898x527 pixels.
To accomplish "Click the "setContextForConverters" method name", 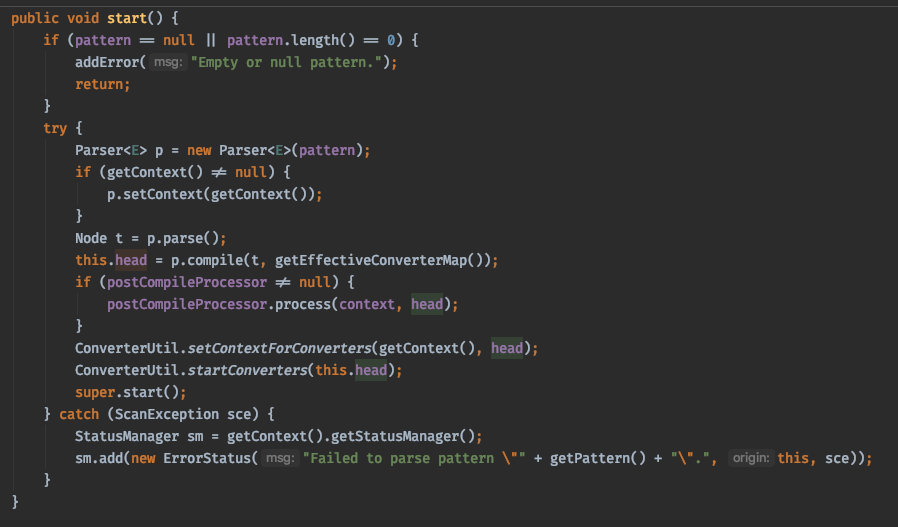I will coord(279,348).
